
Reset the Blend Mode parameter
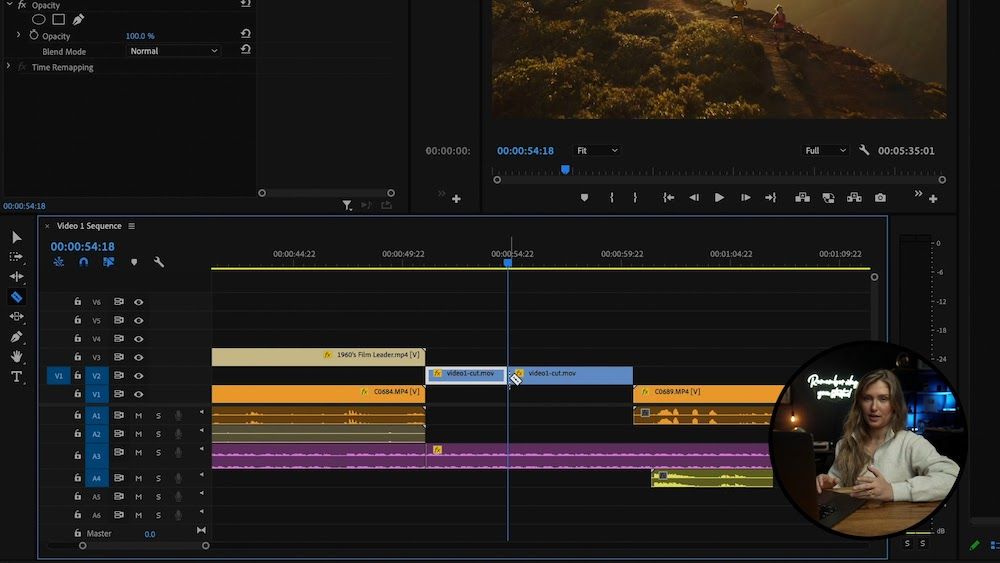[x=246, y=50]
